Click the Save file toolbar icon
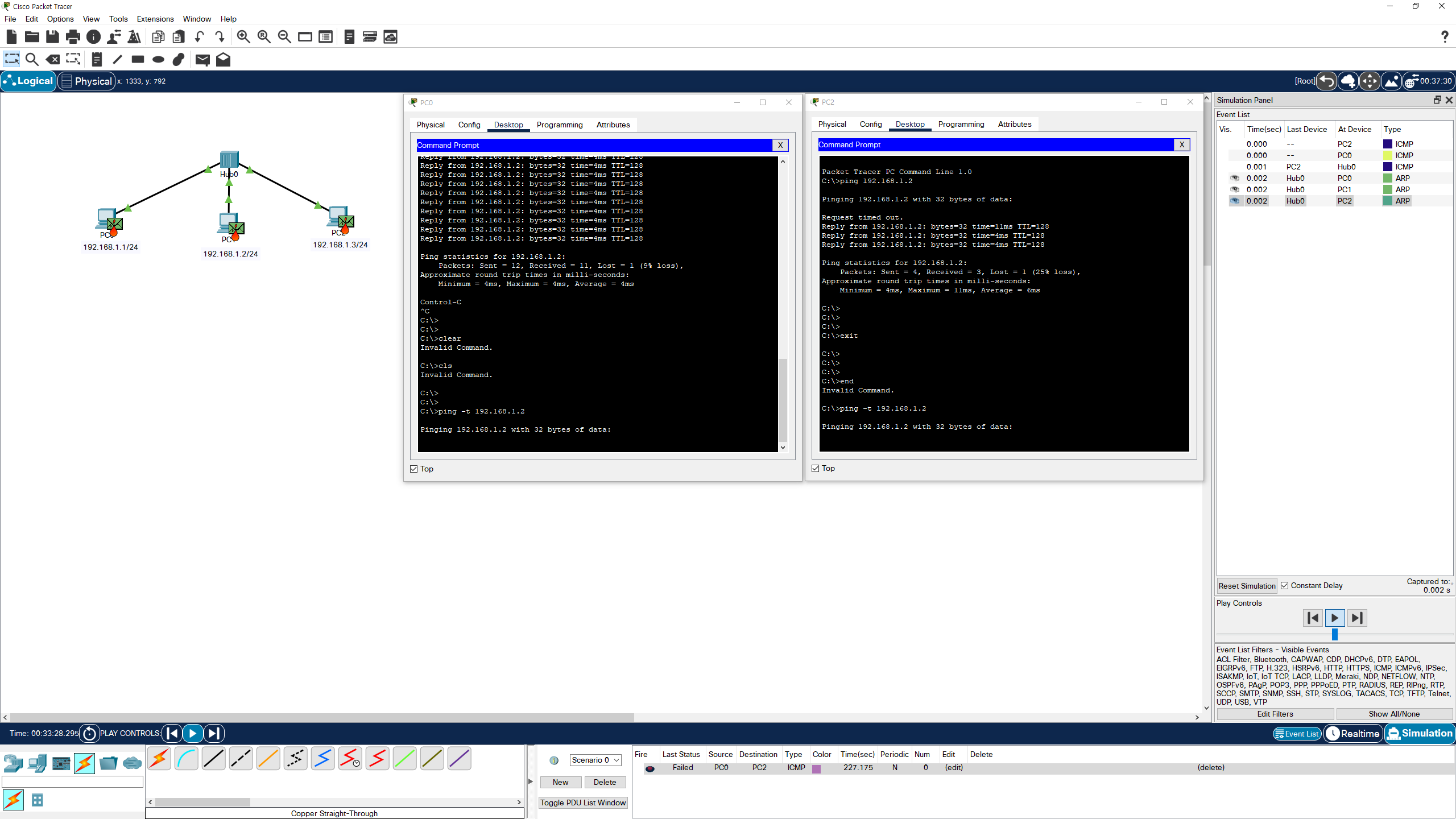The height and width of the screenshot is (819, 1456). 52,37
